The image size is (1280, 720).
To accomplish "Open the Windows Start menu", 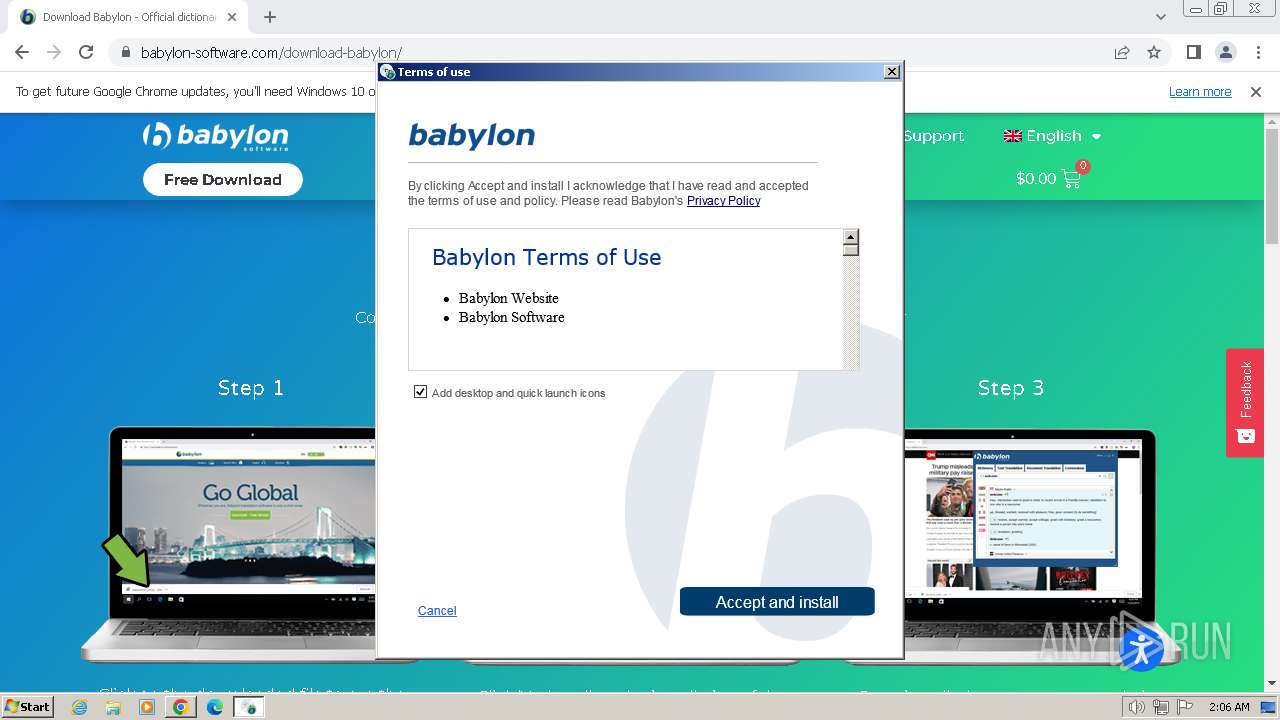I will (x=28, y=706).
